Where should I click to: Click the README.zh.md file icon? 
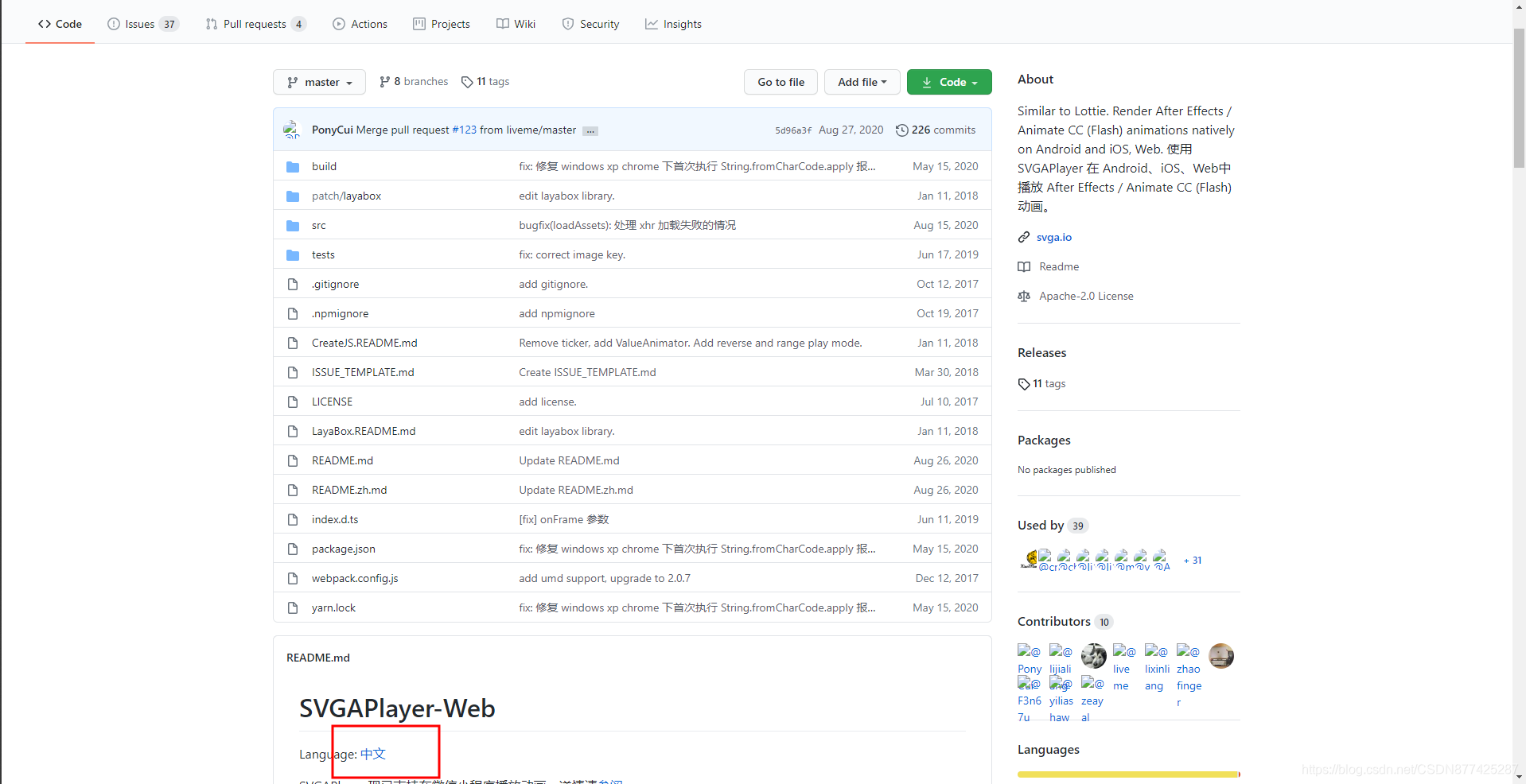point(293,490)
